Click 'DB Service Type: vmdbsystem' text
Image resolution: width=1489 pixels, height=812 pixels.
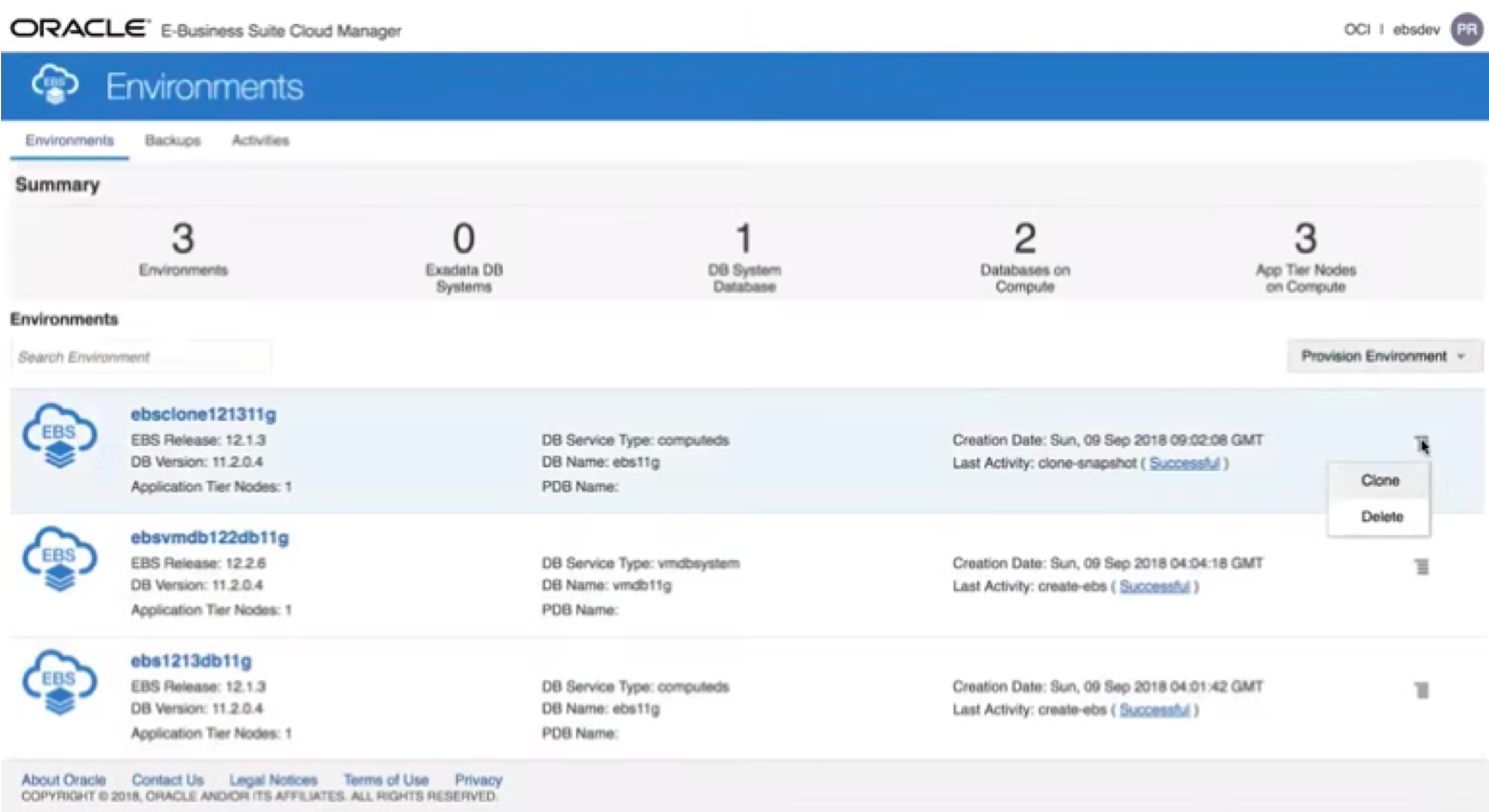pyautogui.click(x=640, y=563)
